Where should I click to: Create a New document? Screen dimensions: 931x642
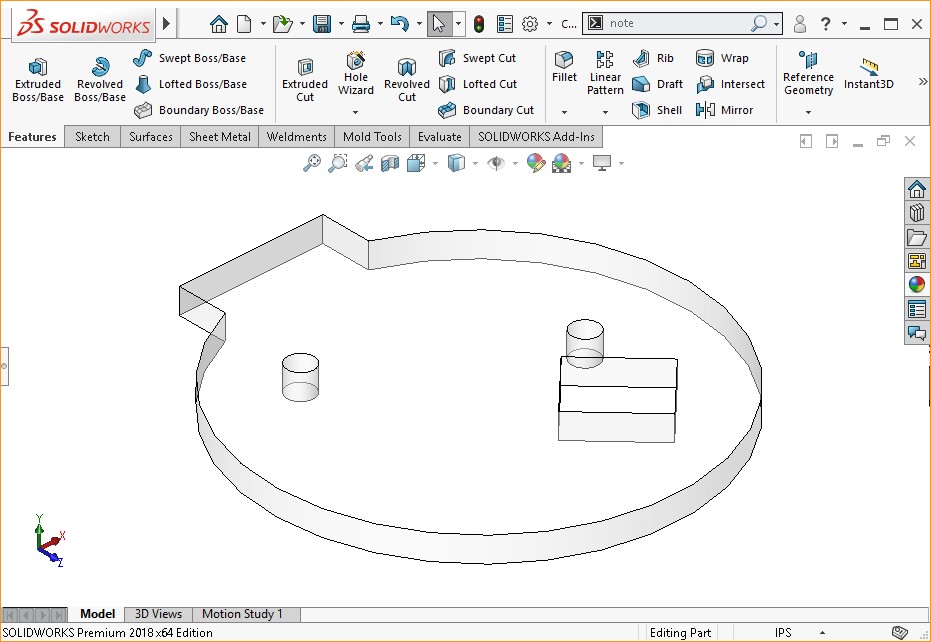(244, 24)
